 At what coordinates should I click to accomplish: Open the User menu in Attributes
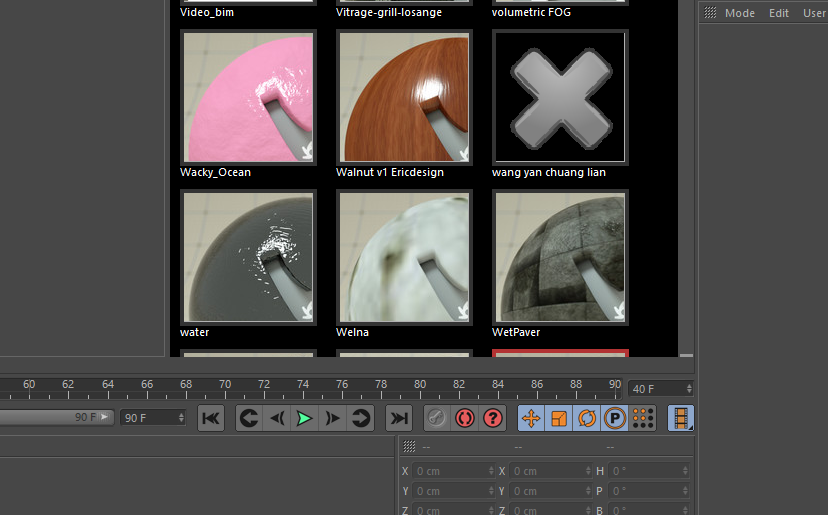(814, 13)
